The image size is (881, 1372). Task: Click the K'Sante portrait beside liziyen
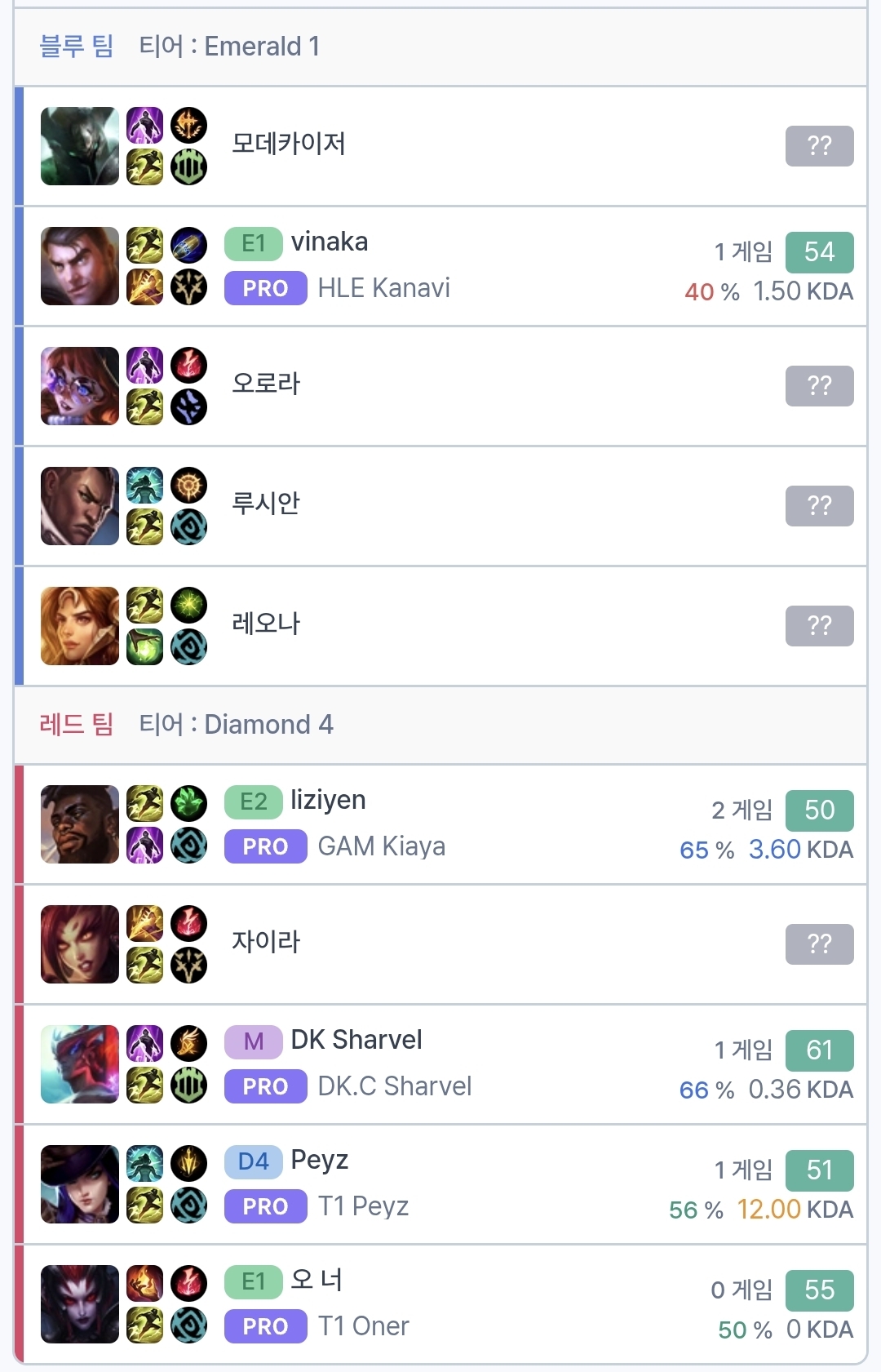(x=80, y=824)
